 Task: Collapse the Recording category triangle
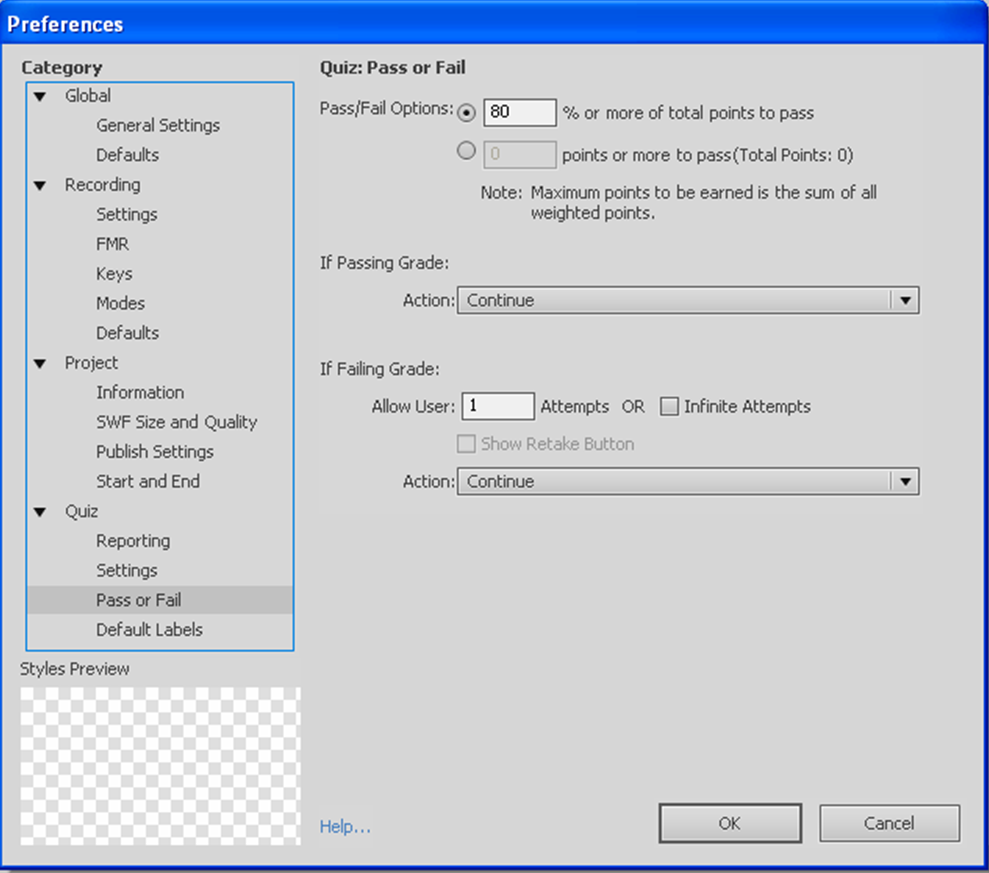click(40, 184)
